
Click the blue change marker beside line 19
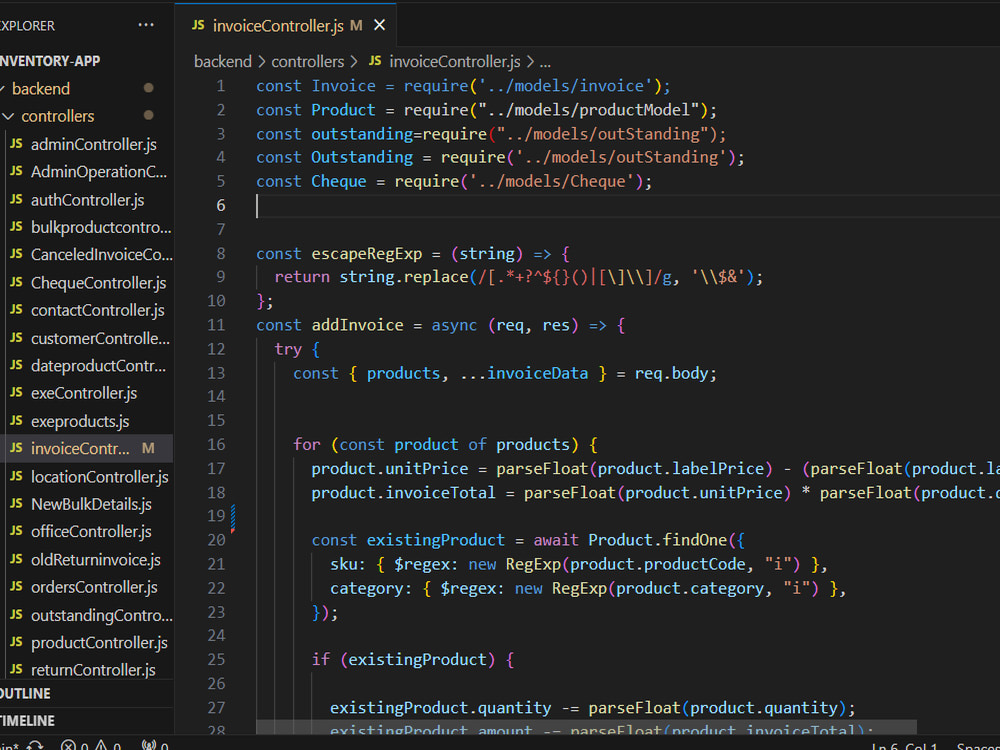pos(233,518)
